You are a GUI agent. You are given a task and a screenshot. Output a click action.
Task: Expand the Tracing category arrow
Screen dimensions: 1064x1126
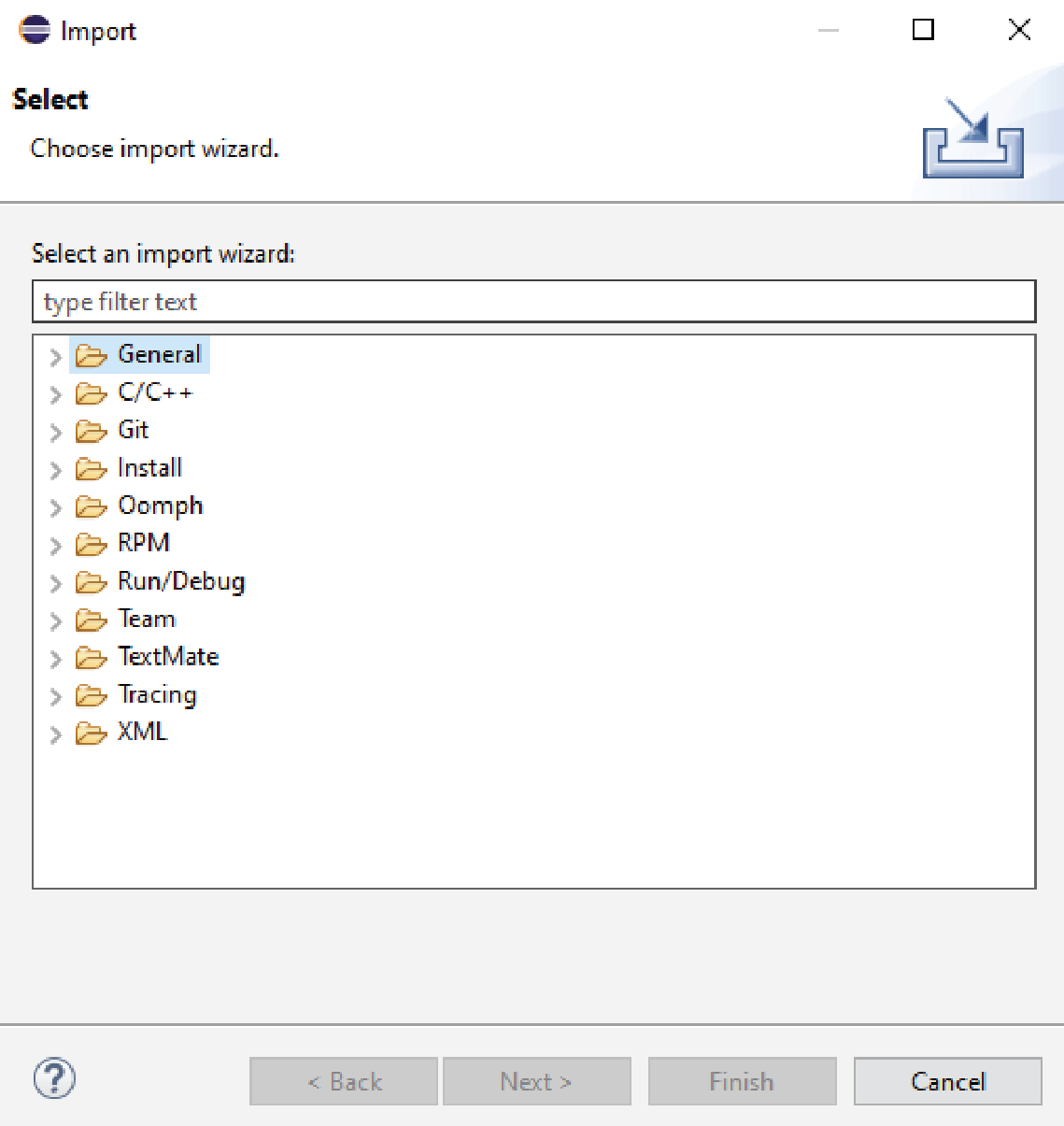pyautogui.click(x=55, y=696)
